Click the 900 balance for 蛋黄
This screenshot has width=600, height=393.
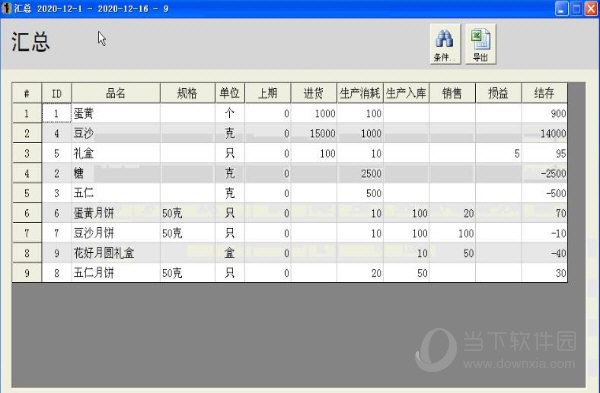pyautogui.click(x=544, y=113)
